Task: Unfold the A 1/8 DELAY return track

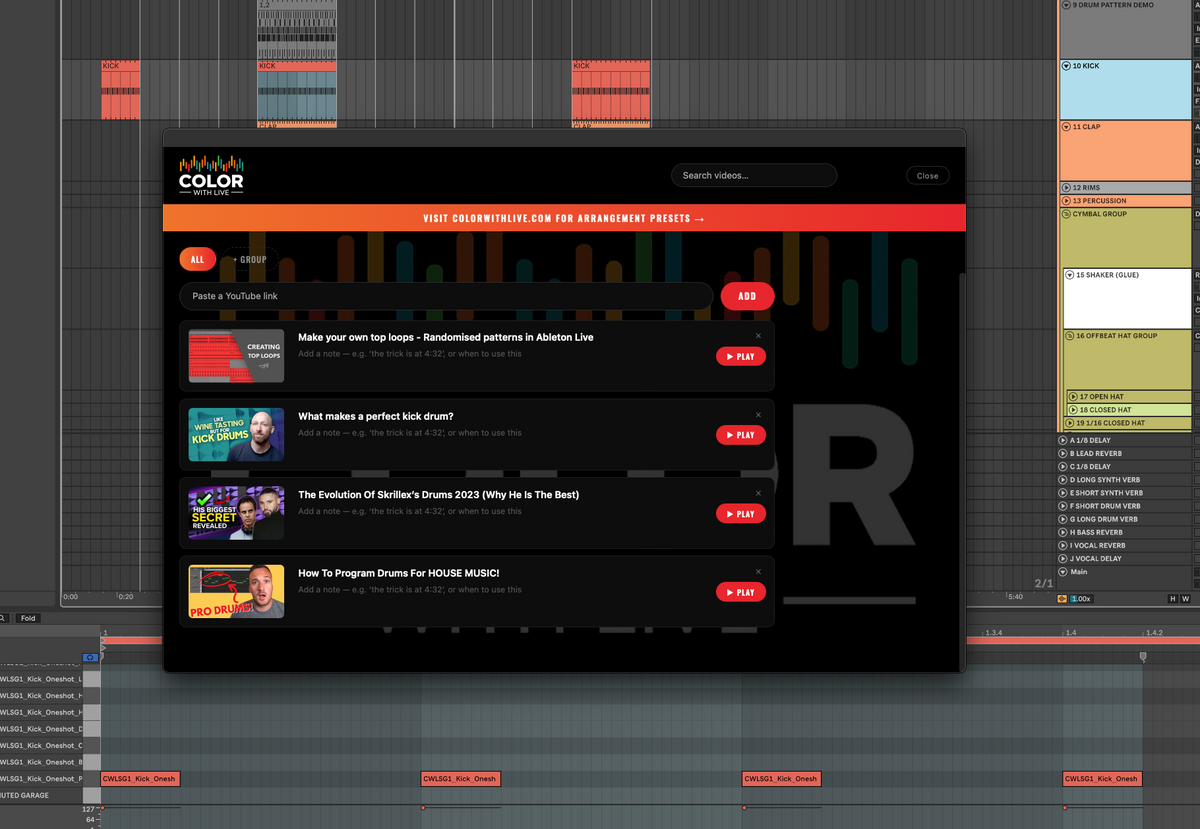Action: [1063, 440]
